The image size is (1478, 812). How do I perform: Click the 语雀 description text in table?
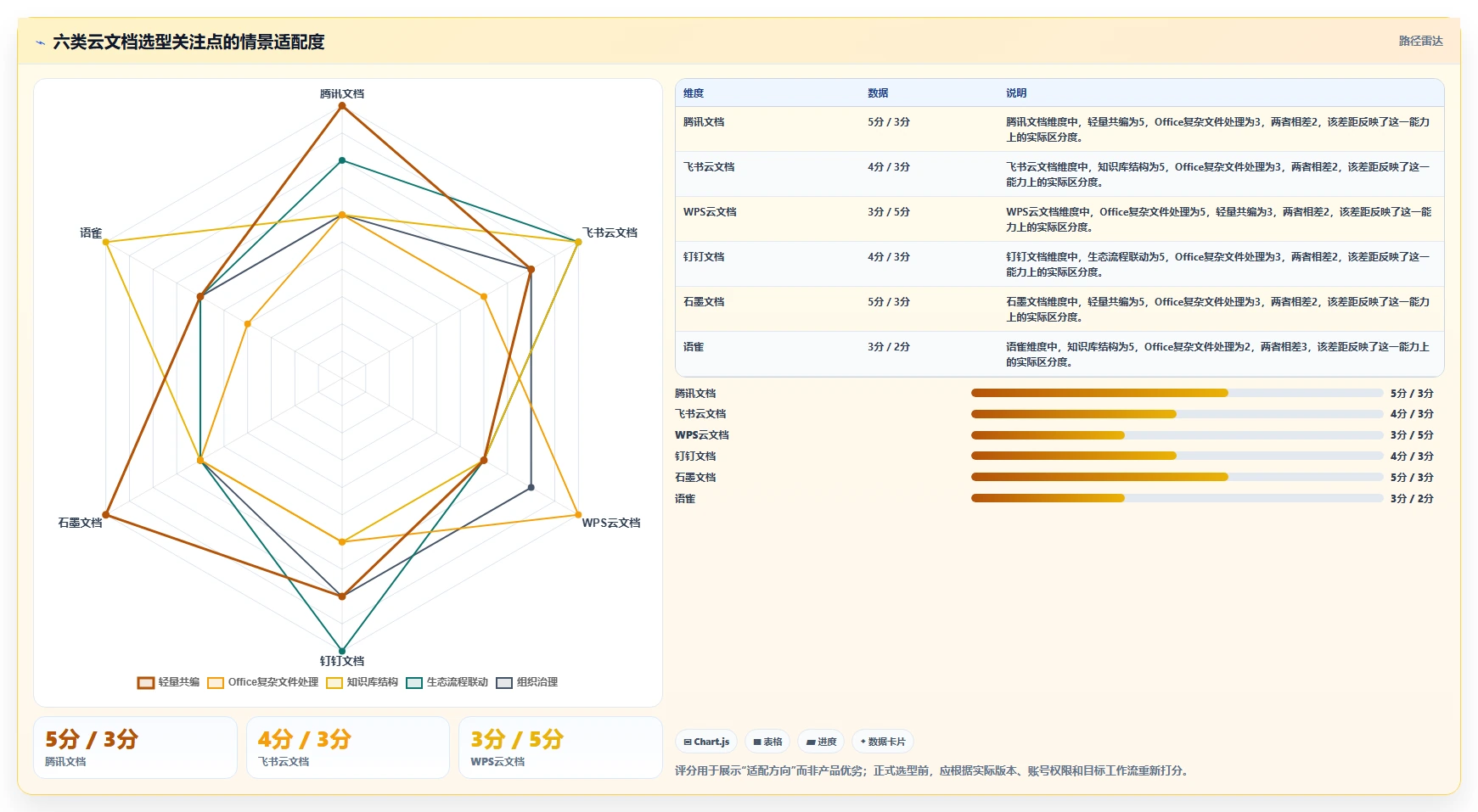(1218, 355)
